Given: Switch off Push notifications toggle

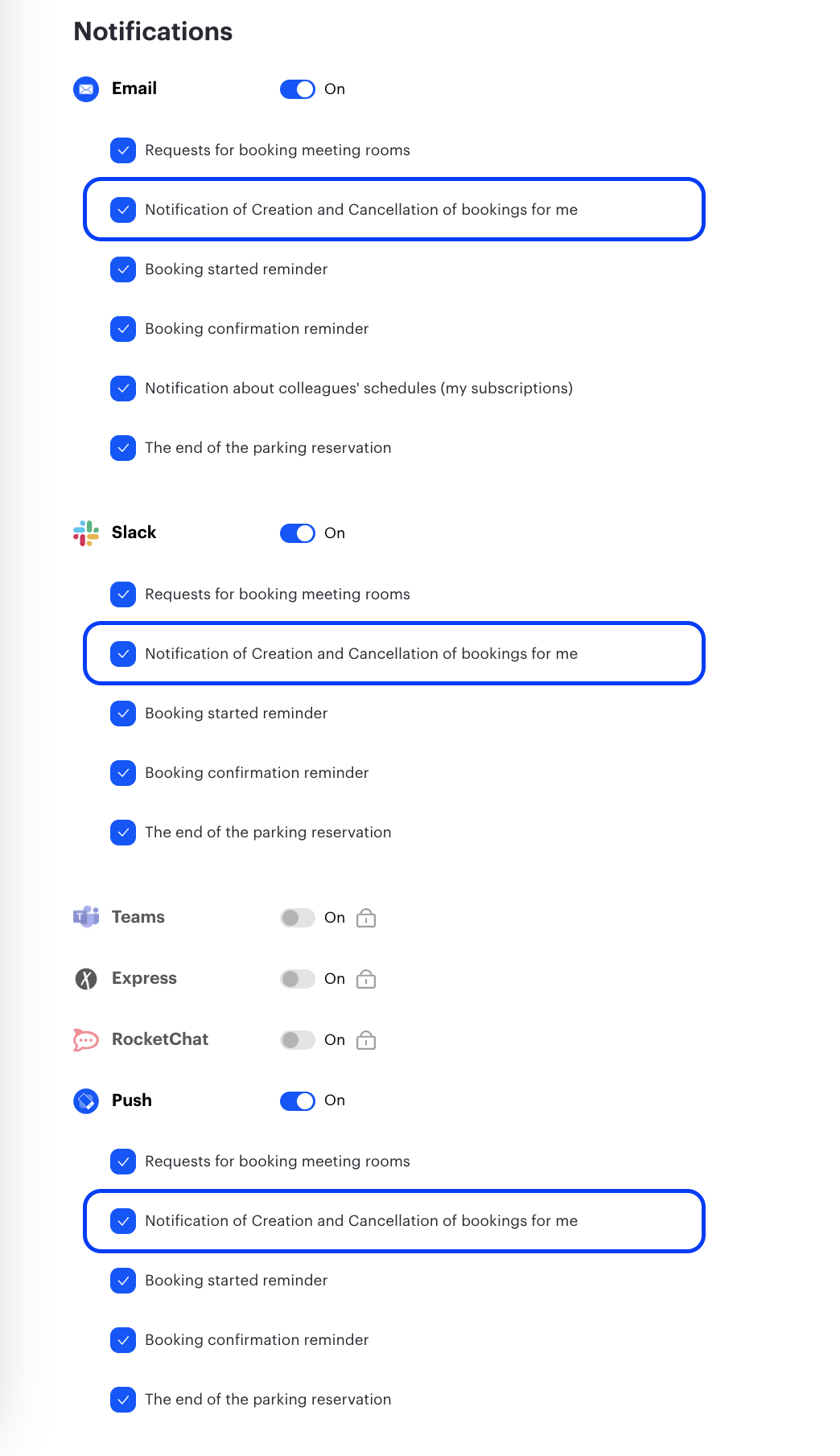Looking at the screenshot, I should [298, 1100].
